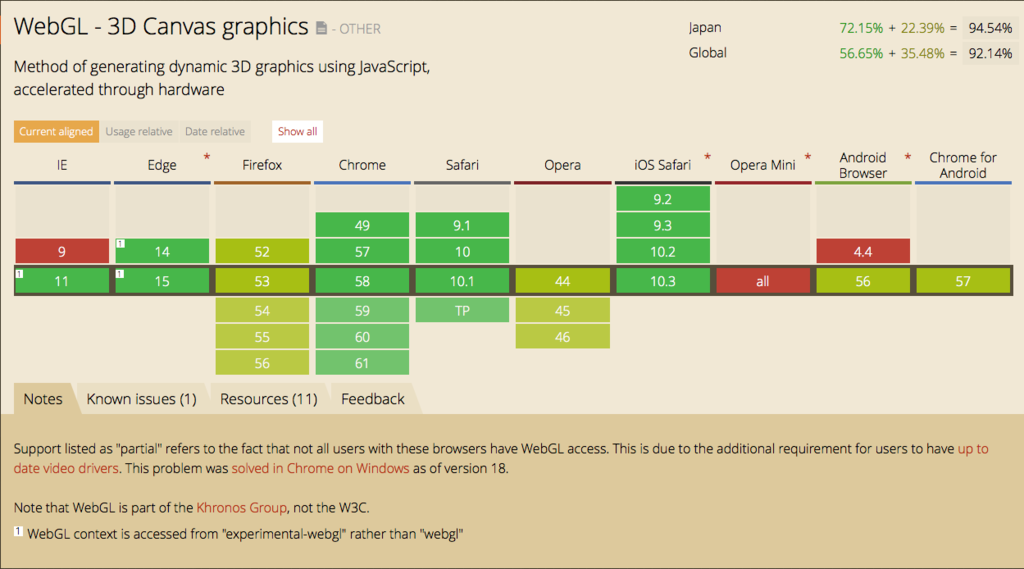The height and width of the screenshot is (569, 1024).
Task: Click the Japan usage label
Action: [x=705, y=27]
